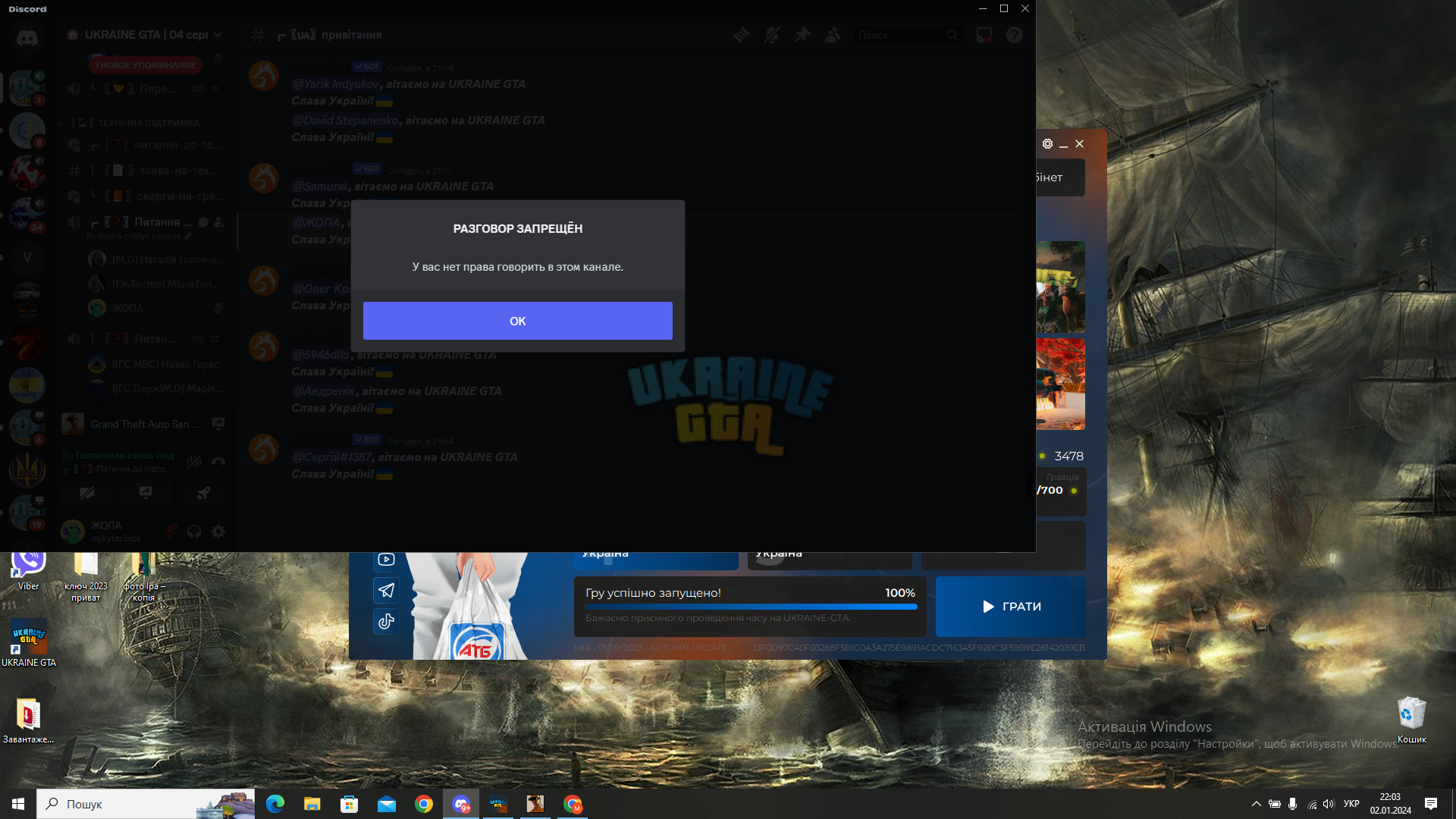Click the @David Stepanenko mention
The height and width of the screenshot is (819, 1456).
point(345,121)
